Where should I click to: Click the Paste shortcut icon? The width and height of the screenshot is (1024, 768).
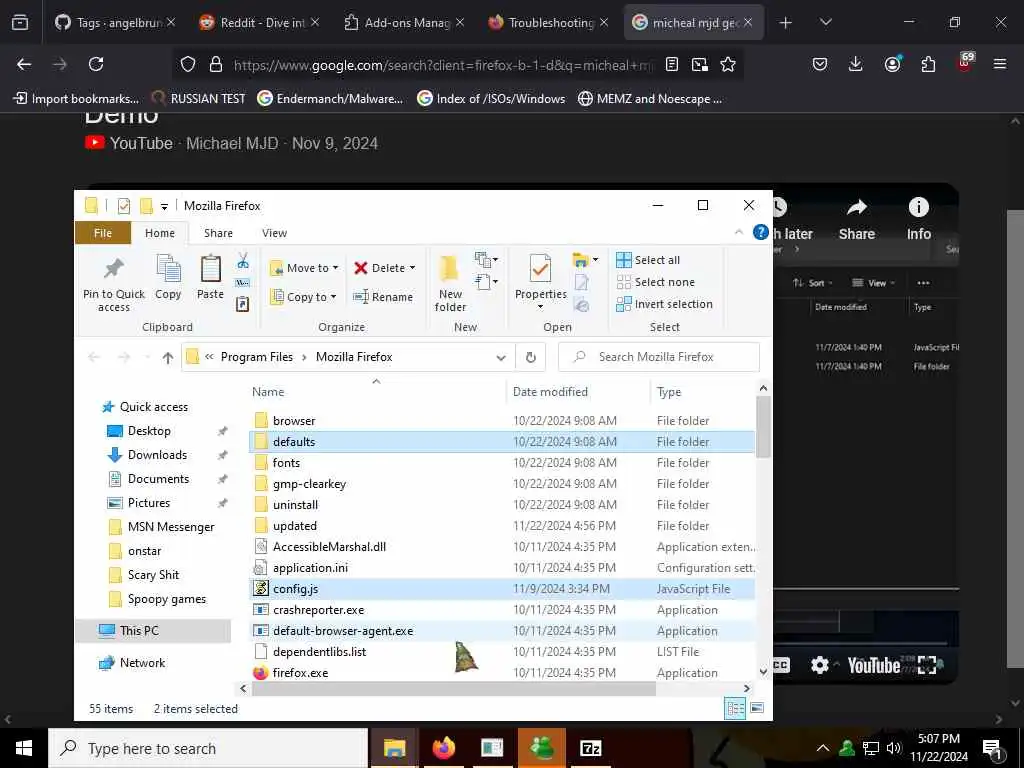point(242,304)
